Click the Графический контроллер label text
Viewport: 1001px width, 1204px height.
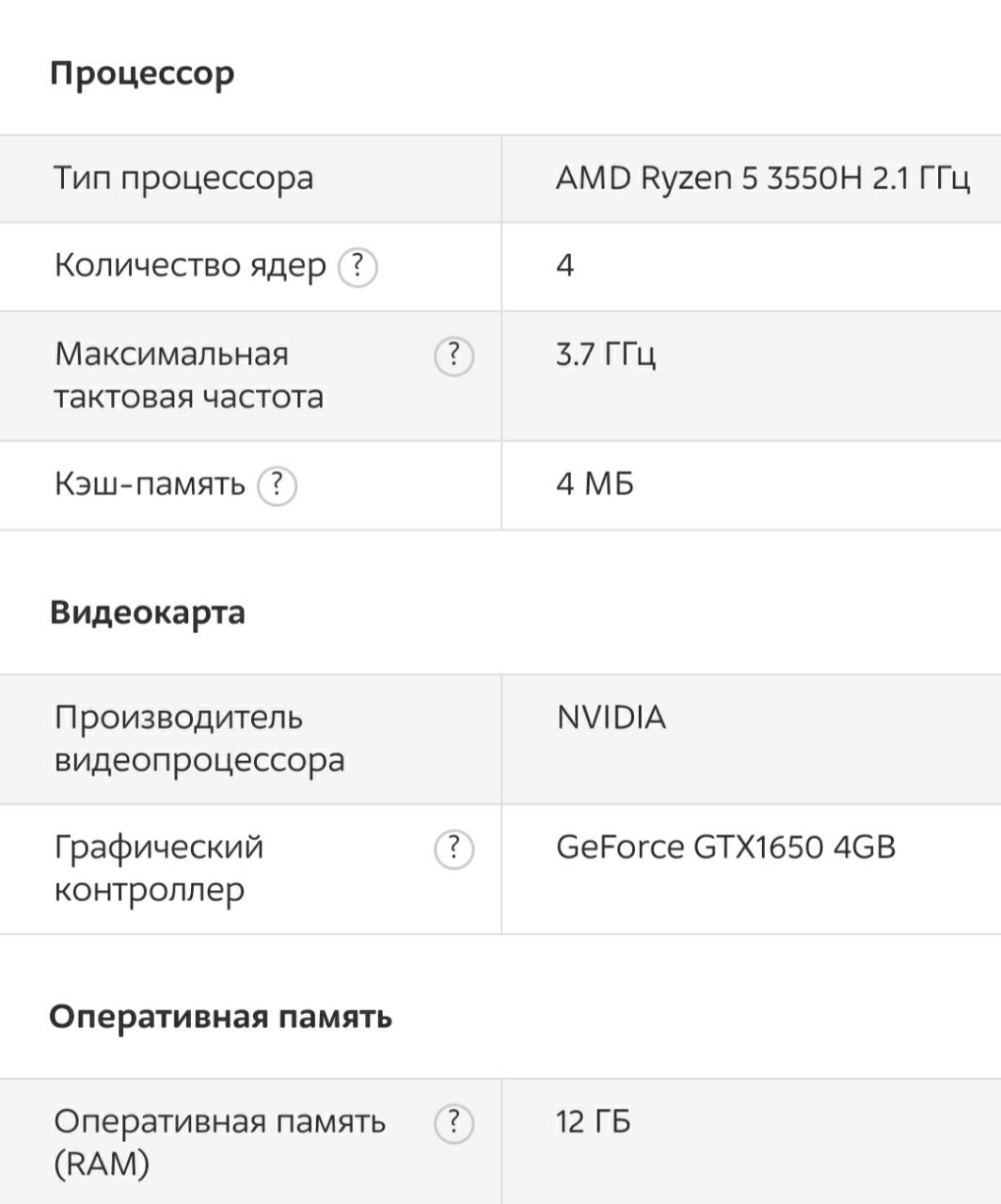click(x=159, y=868)
